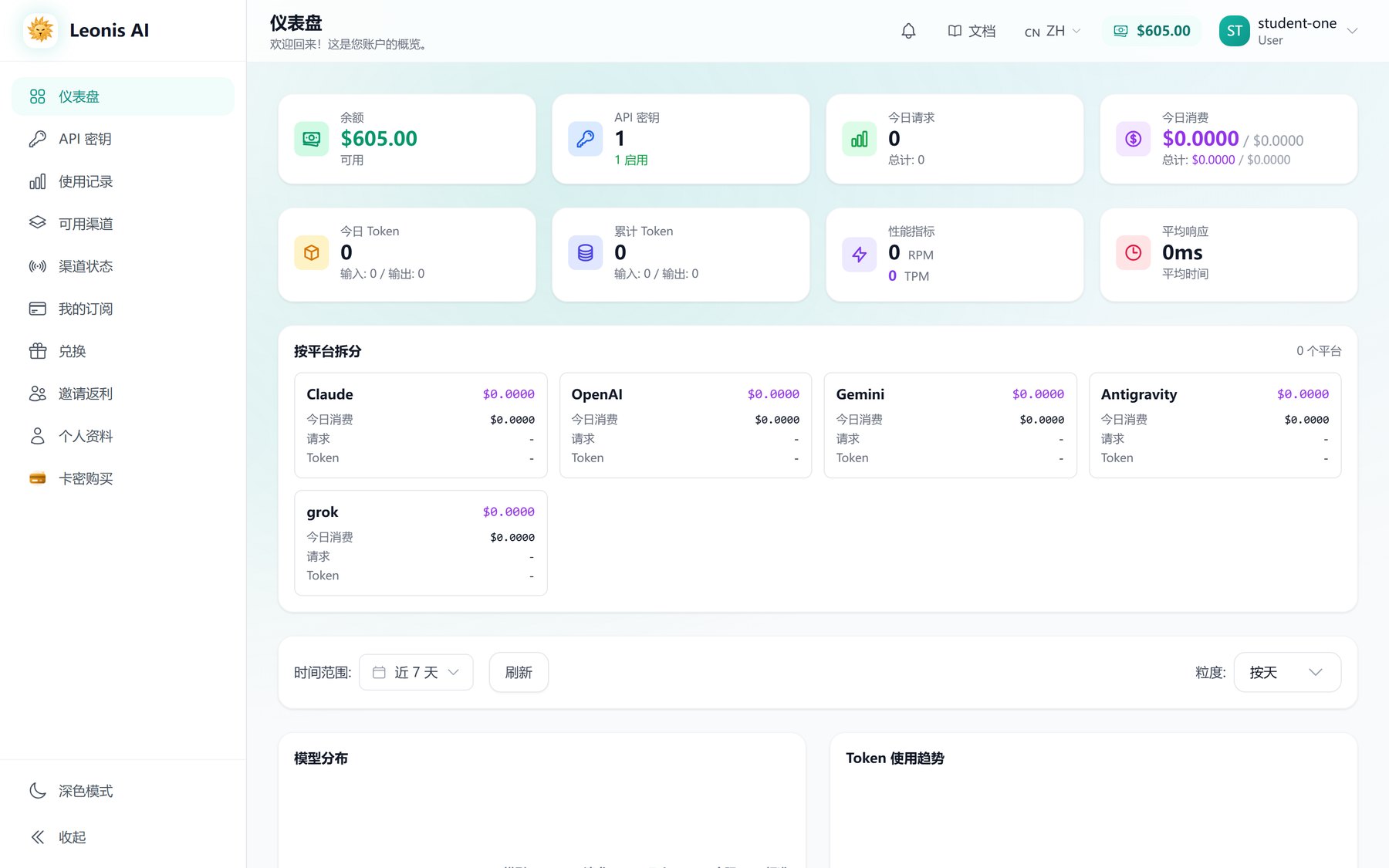
Task: Expand student-one user menu chevron
Action: tap(1352, 31)
